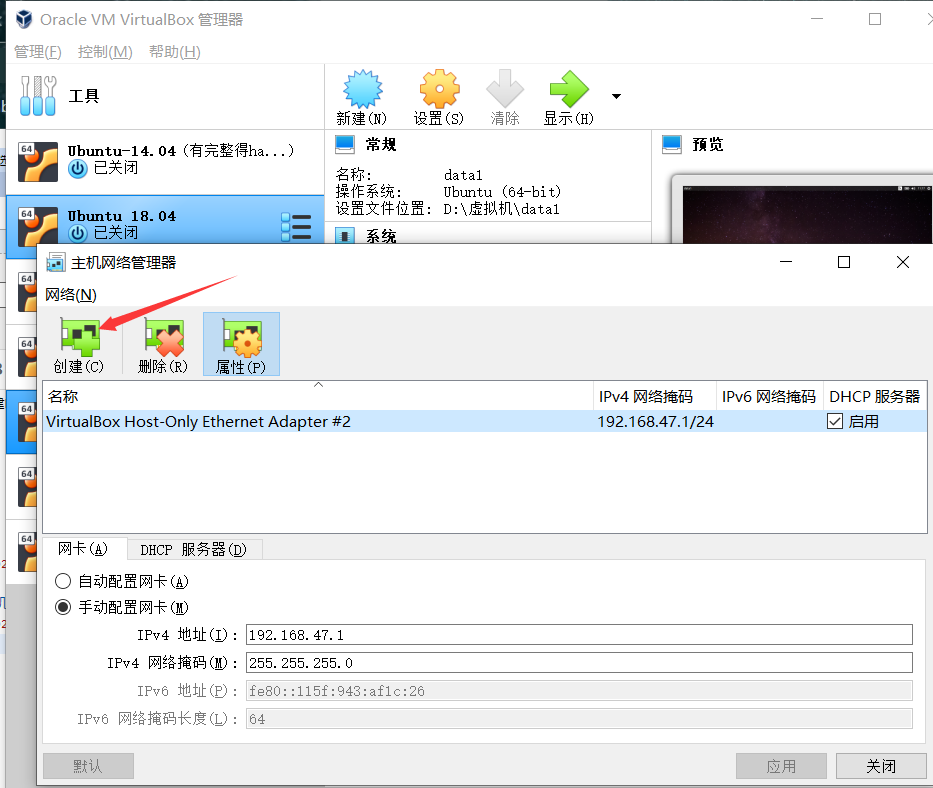Click the powered-off state icon of Ubuntu-14.04
933x788 pixels.
pyautogui.click(x=77, y=168)
